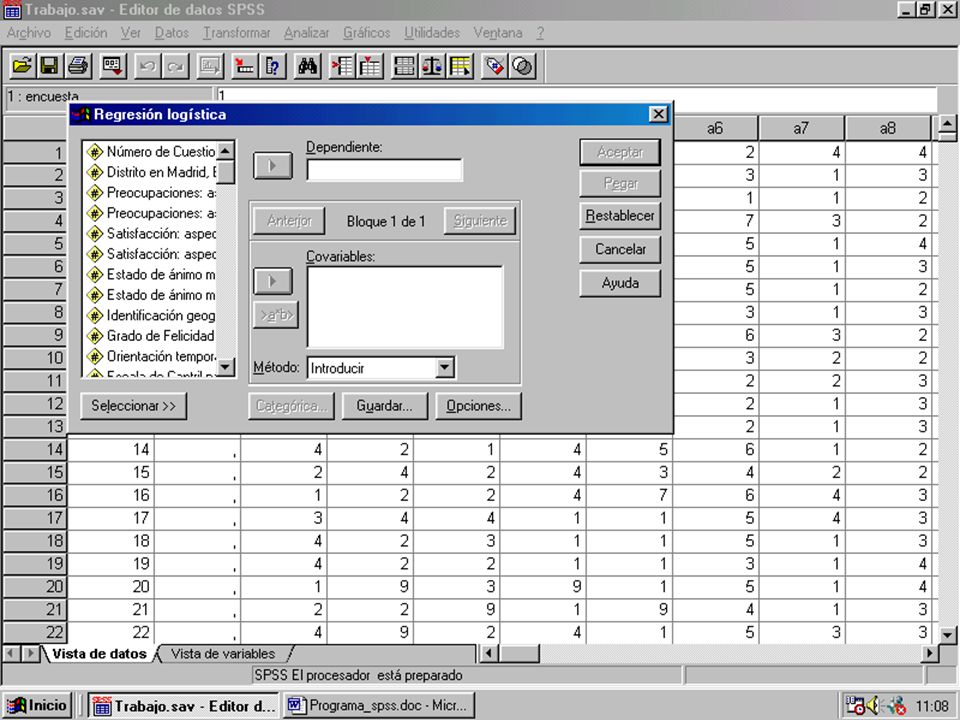The height and width of the screenshot is (720, 960).
Task: Click the a8 column header
Action: [x=888, y=128]
